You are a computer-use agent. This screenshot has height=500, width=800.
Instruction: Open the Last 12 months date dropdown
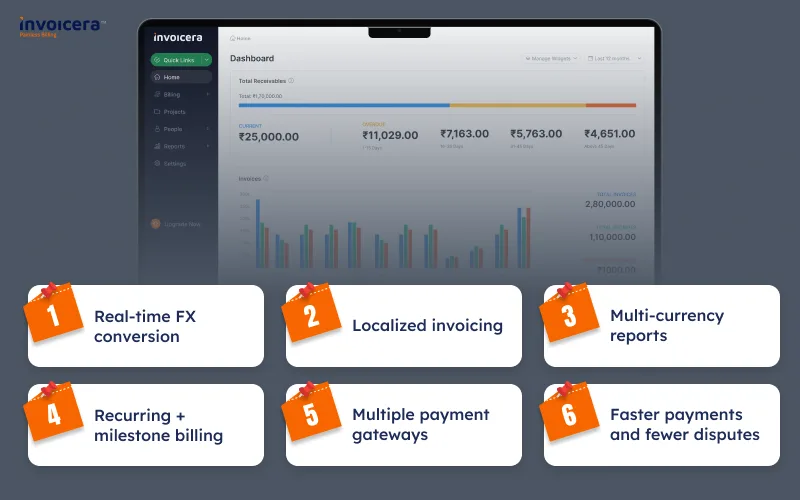(614, 59)
